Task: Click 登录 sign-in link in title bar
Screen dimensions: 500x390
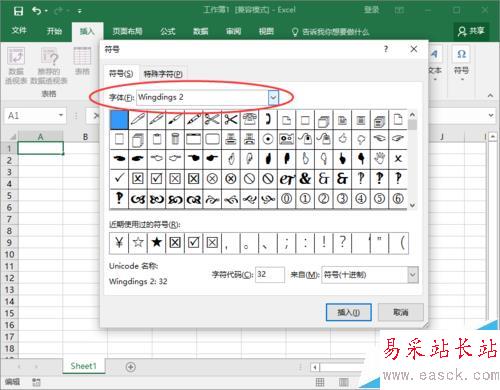Action: coord(371,10)
